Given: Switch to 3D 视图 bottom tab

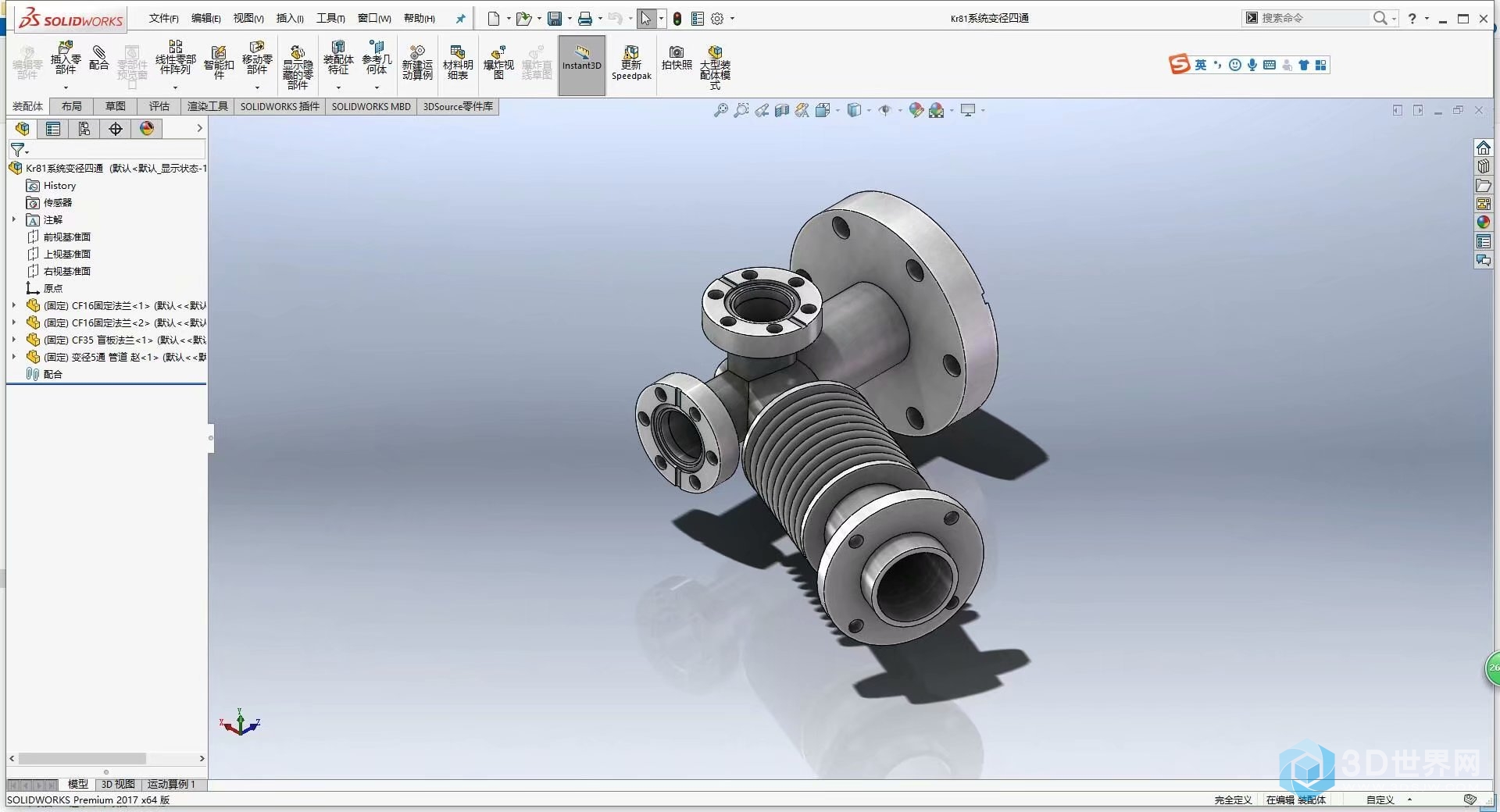Looking at the screenshot, I should [118, 784].
